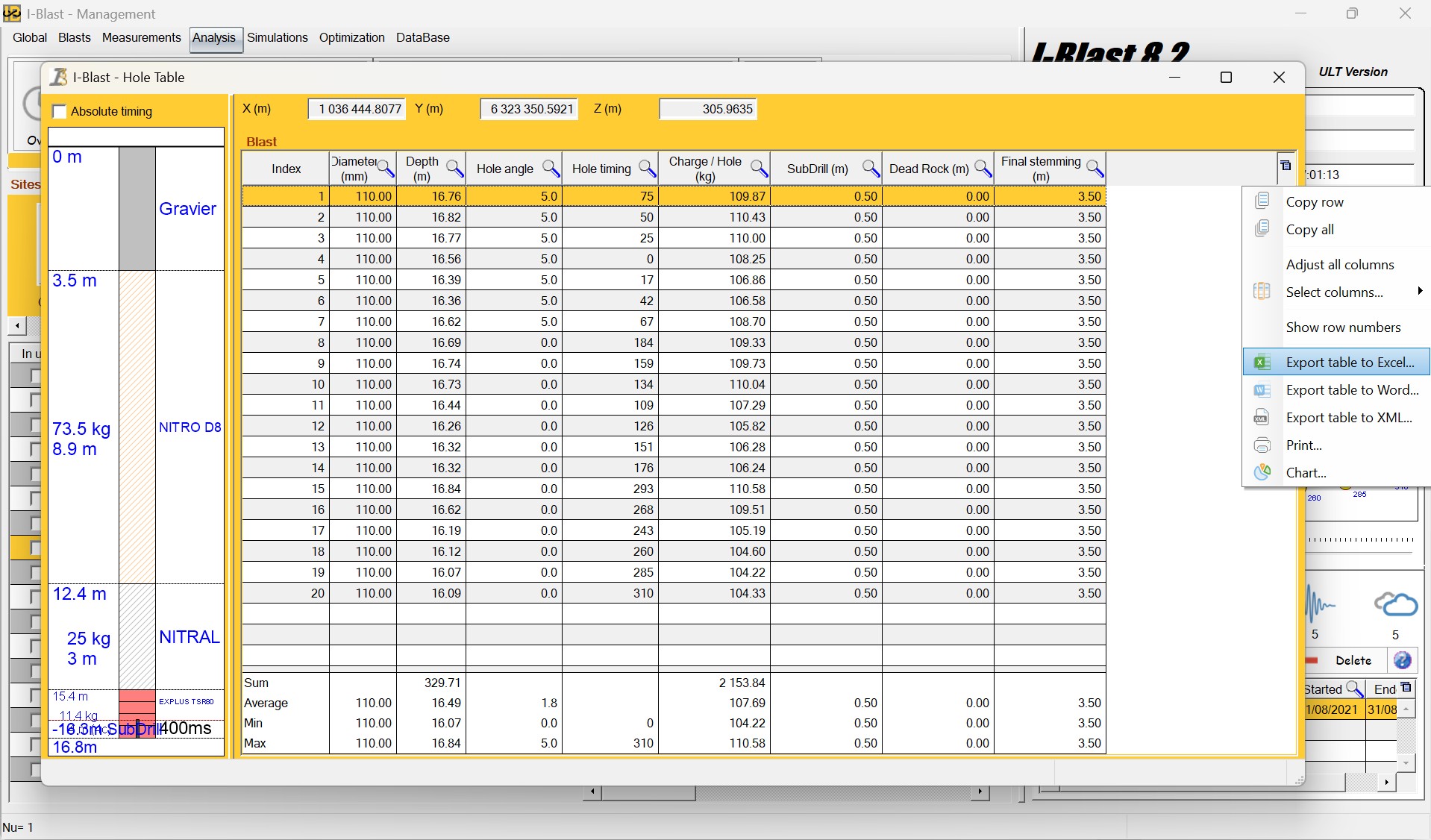Open help via the question mark icon

click(x=1402, y=661)
